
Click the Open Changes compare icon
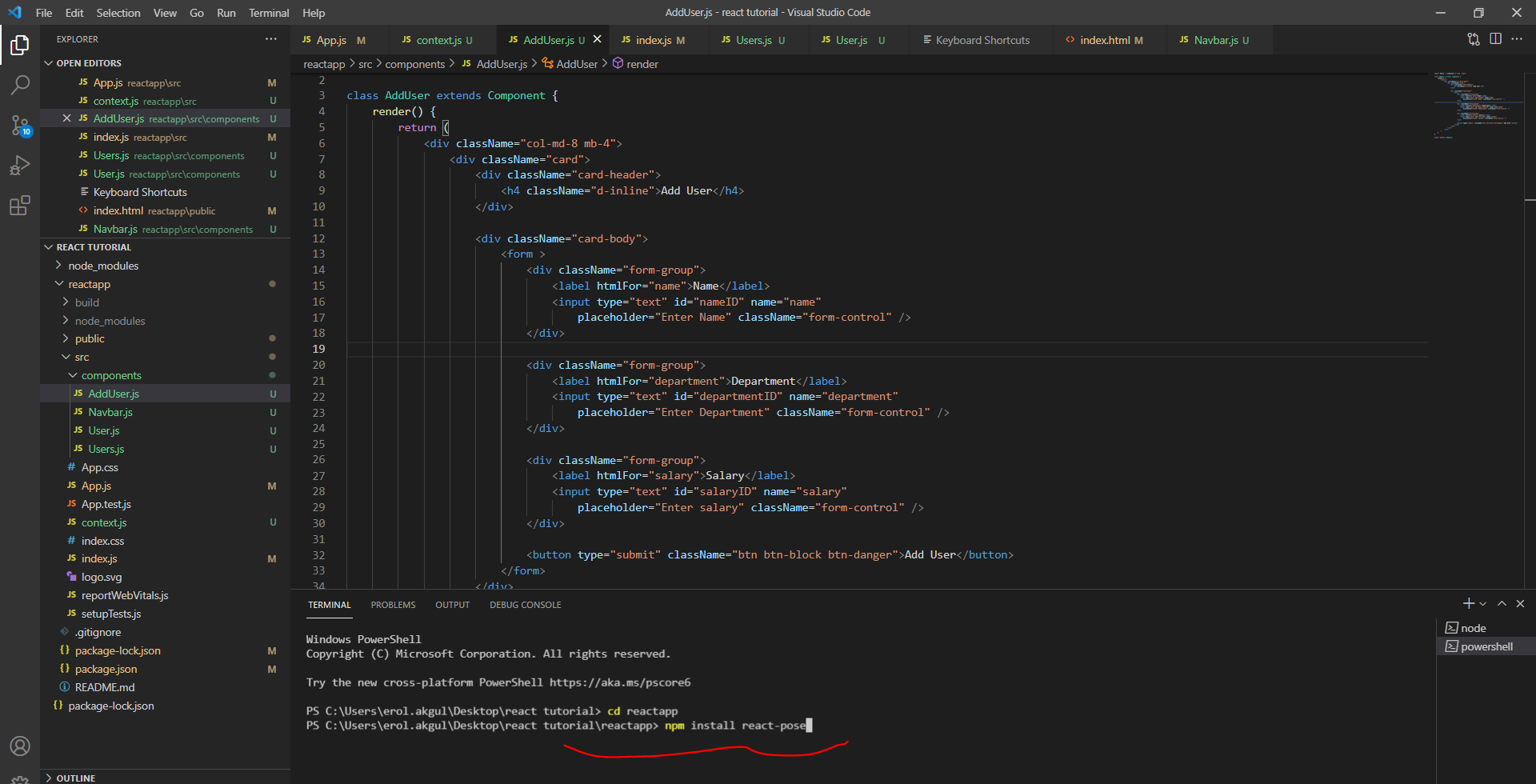tap(1473, 39)
